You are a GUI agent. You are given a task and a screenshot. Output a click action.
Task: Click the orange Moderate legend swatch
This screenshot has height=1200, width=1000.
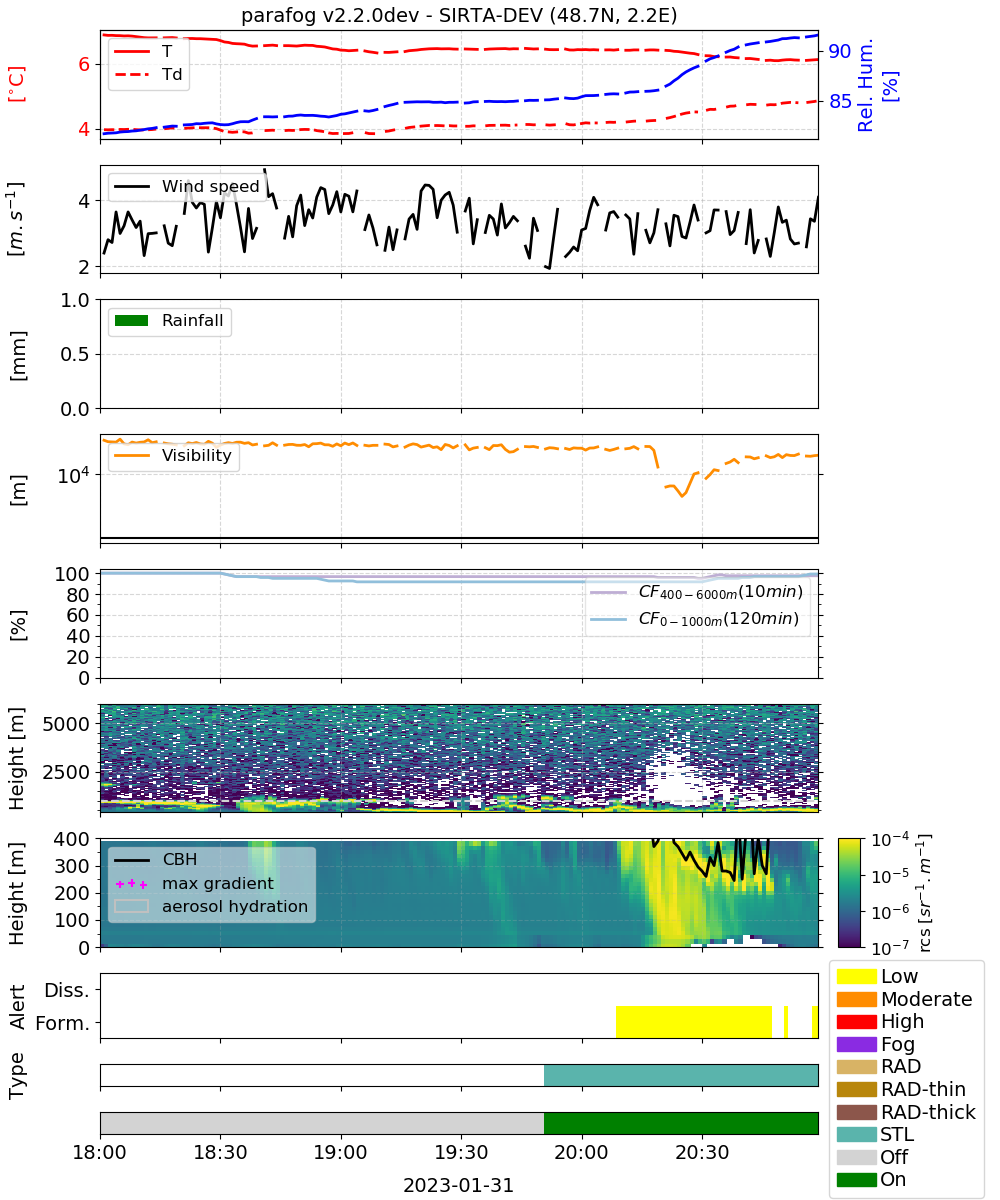click(856, 999)
